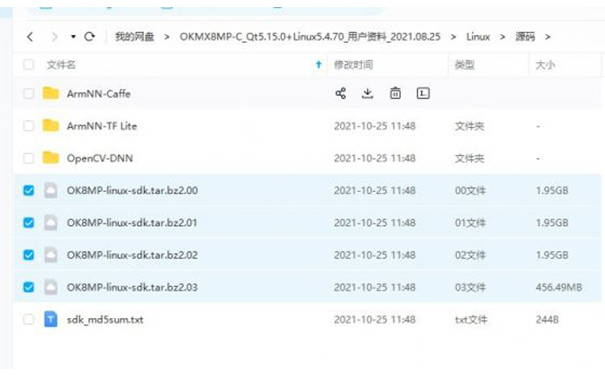
Task: Check the ArmNN-Caffe folder checkbox
Action: click(29, 93)
